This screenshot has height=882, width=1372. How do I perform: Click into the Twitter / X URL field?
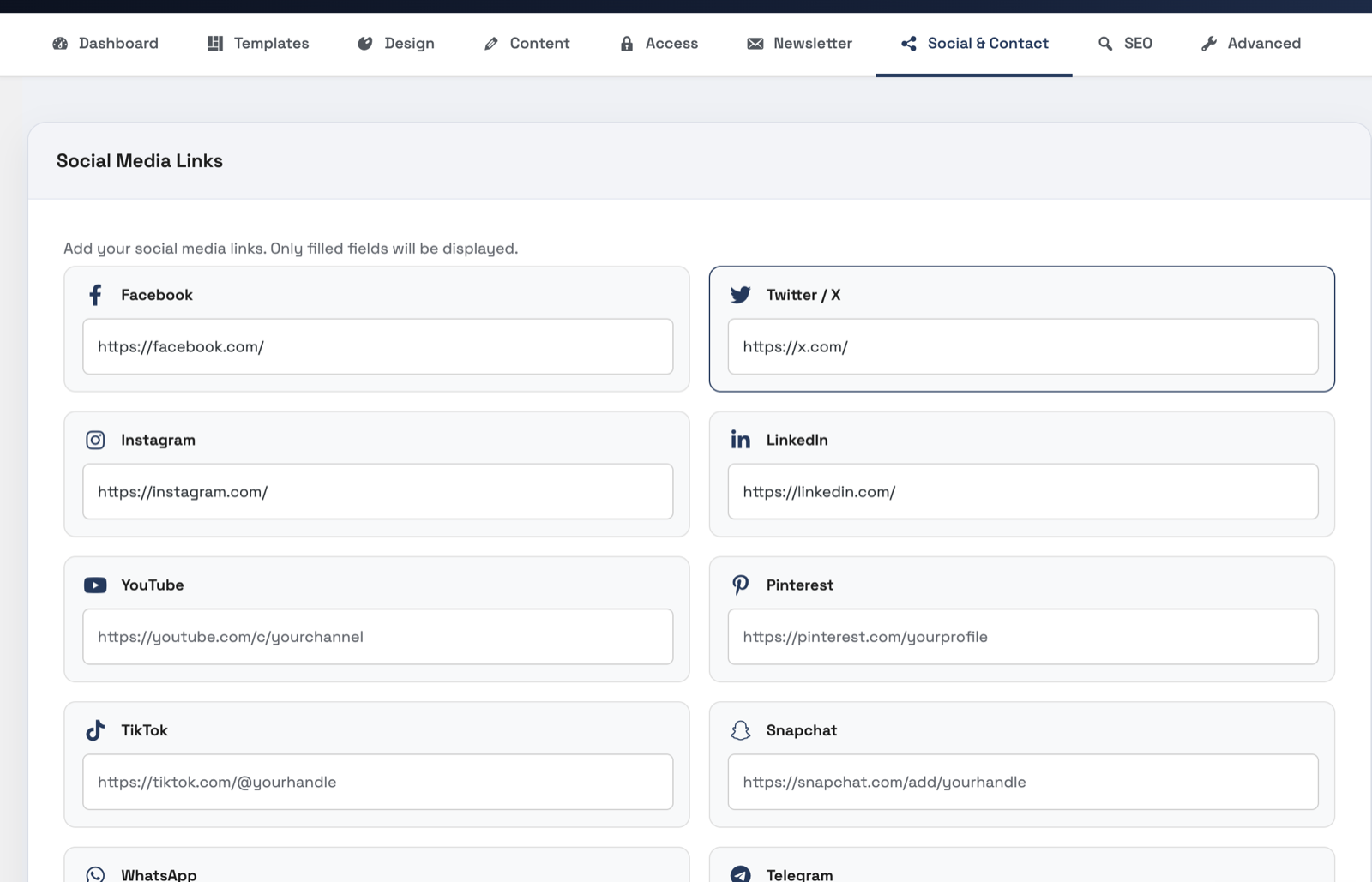(x=1022, y=347)
